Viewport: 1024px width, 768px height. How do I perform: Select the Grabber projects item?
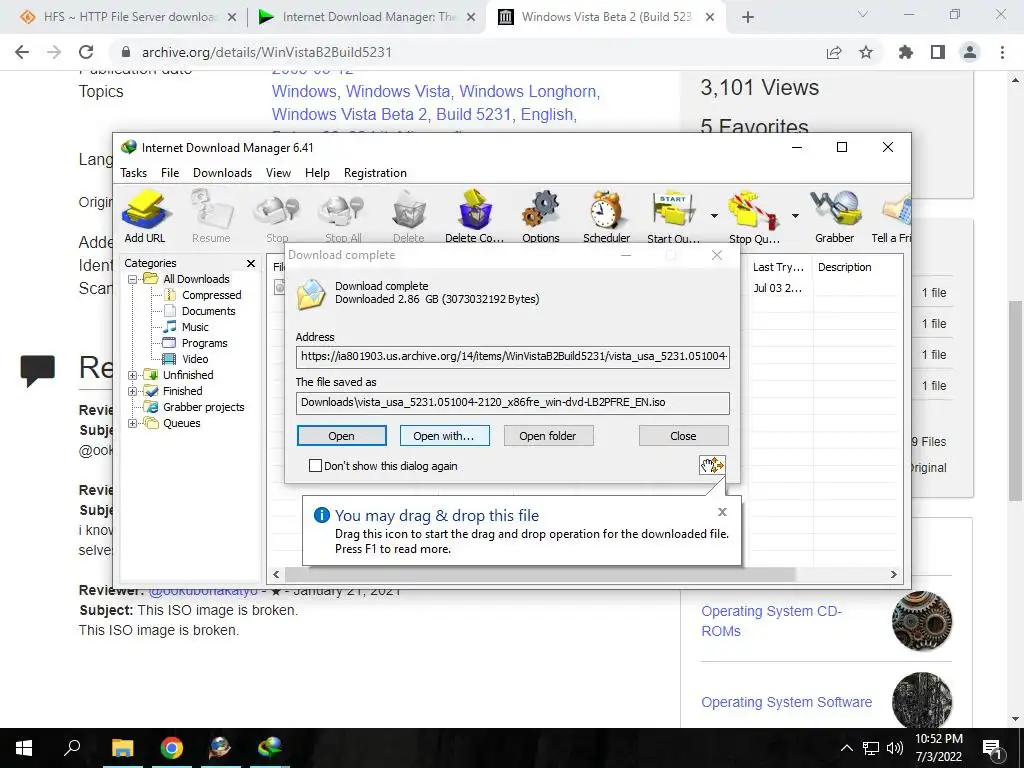click(x=203, y=407)
